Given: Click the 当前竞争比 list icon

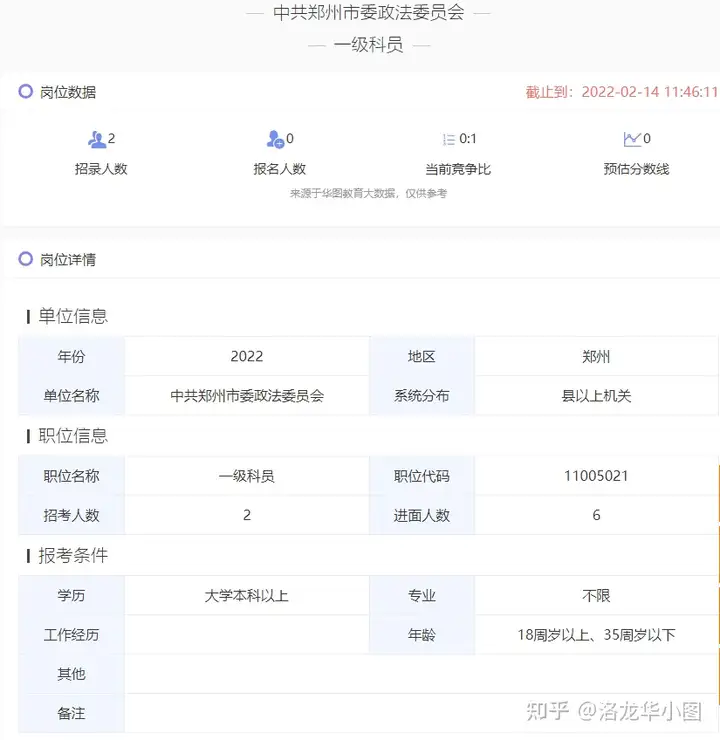Looking at the screenshot, I should click(x=449, y=139).
